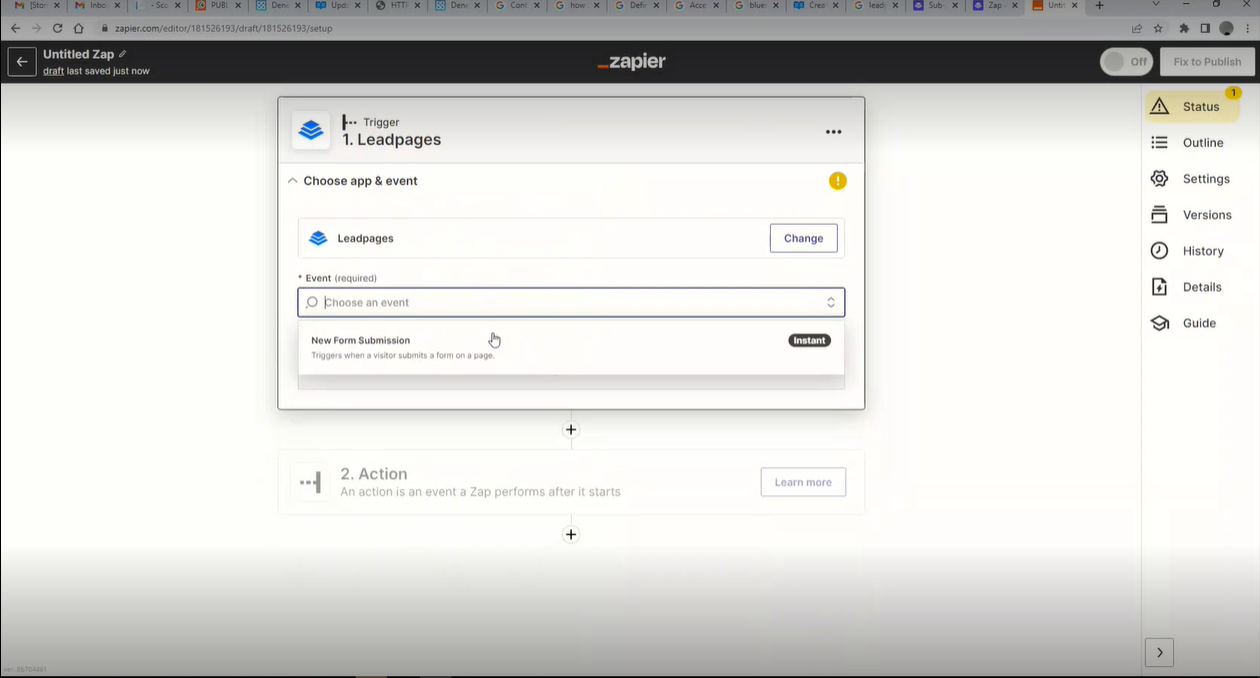Toggle the event dropdown arrows
This screenshot has width=1260, height=678.
830,302
